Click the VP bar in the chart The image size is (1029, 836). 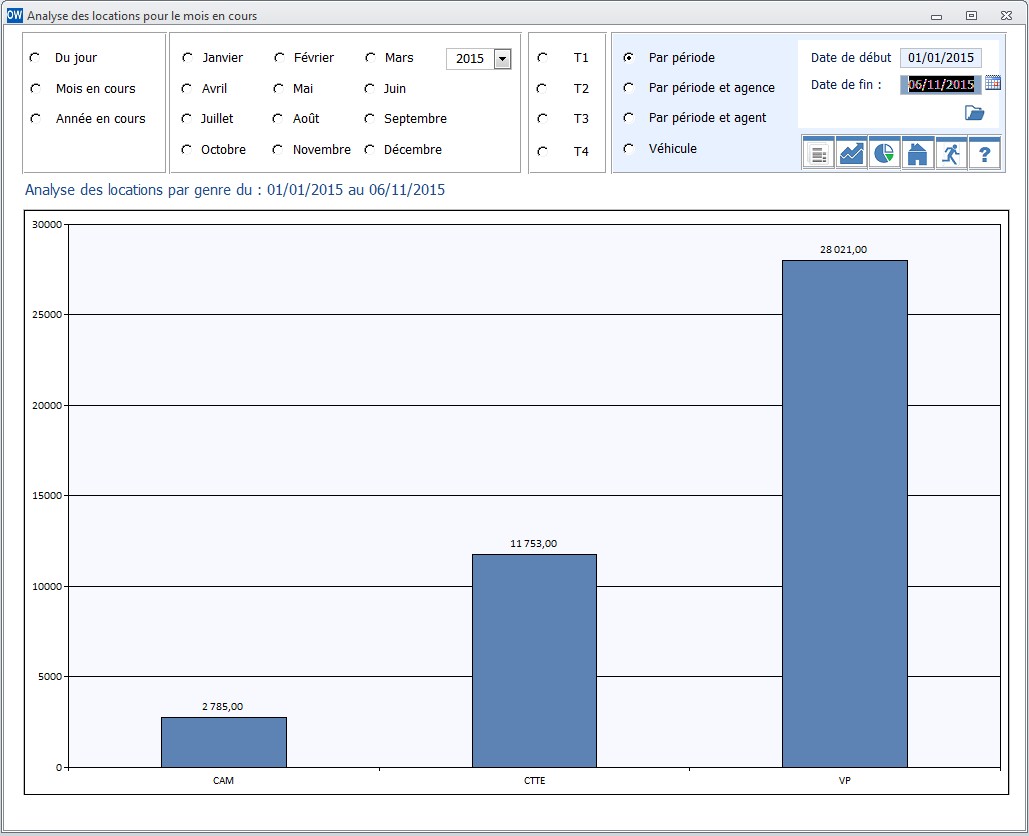pos(845,514)
